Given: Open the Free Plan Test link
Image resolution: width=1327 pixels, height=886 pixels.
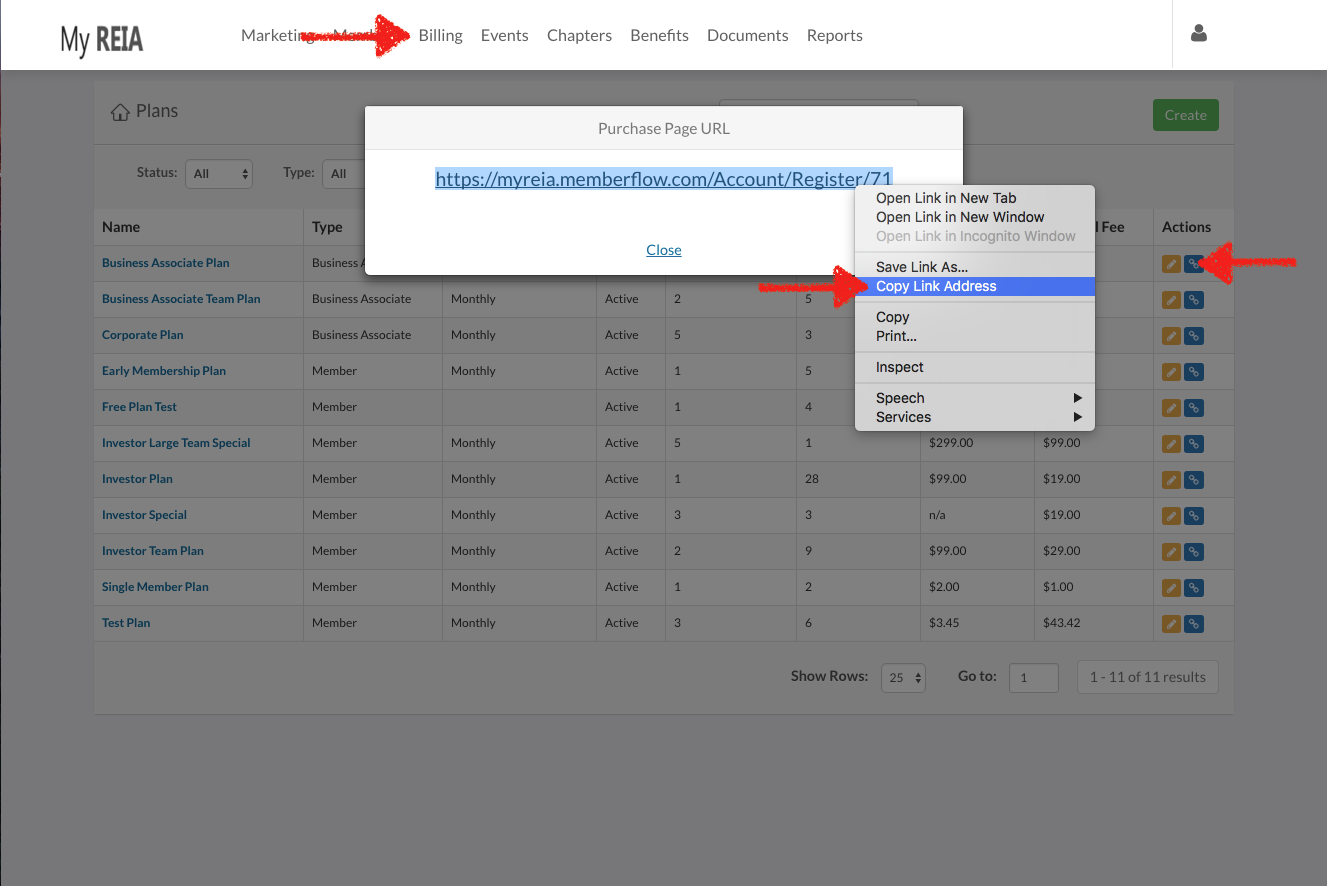Looking at the screenshot, I should (139, 407).
